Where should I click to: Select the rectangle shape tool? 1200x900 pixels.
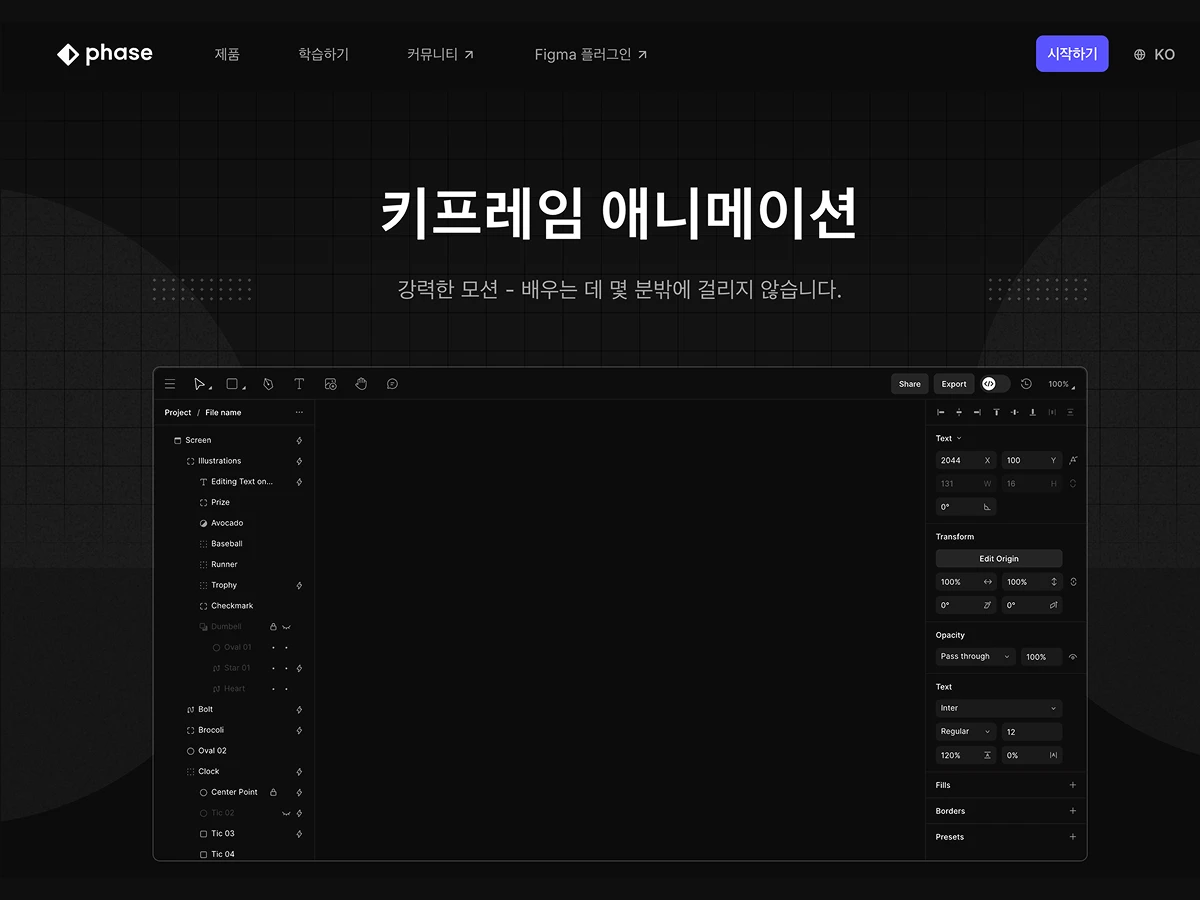tap(233, 384)
